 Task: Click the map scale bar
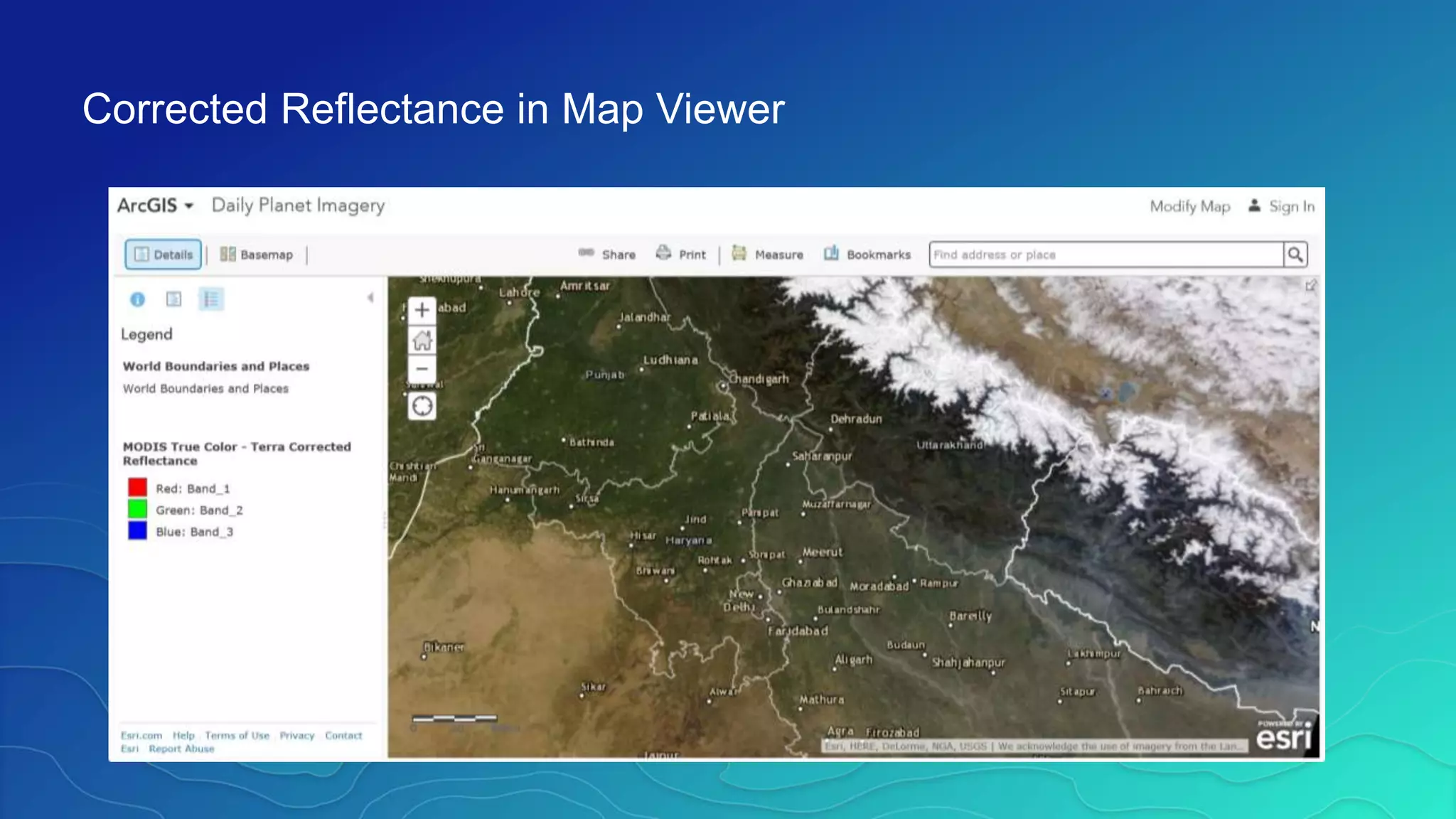[455, 718]
